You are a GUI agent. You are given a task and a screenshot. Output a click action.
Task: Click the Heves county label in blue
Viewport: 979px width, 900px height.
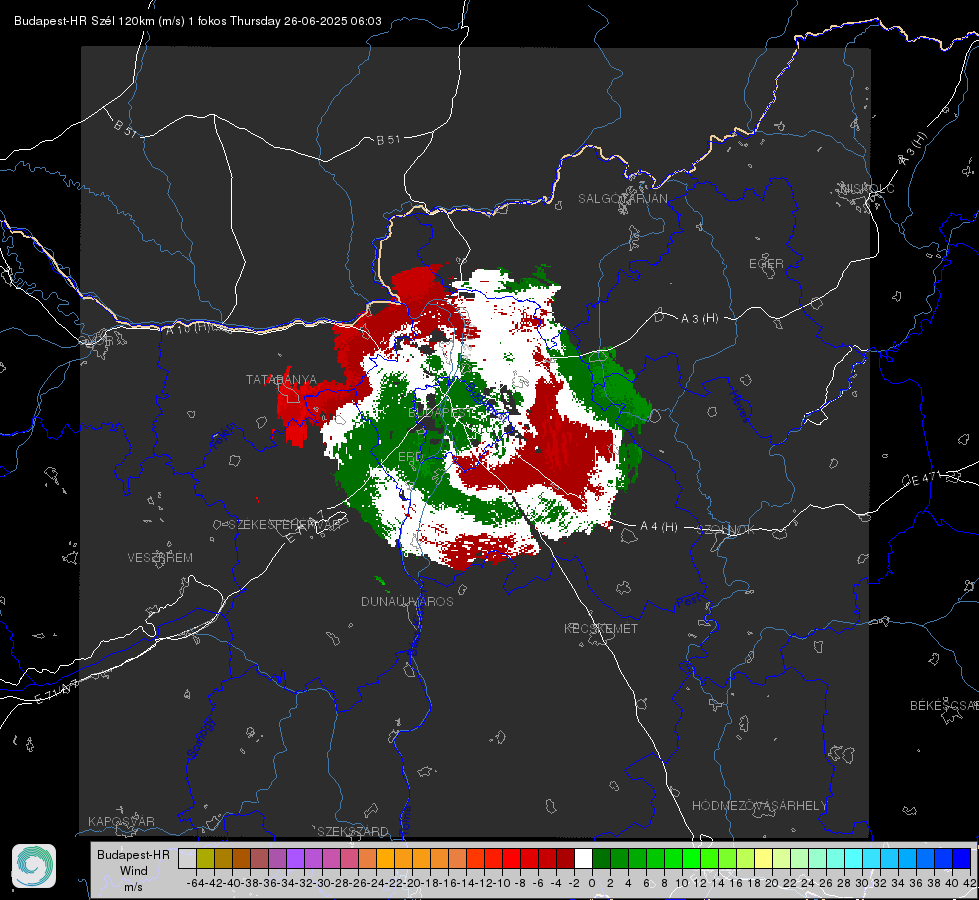(739, 406)
